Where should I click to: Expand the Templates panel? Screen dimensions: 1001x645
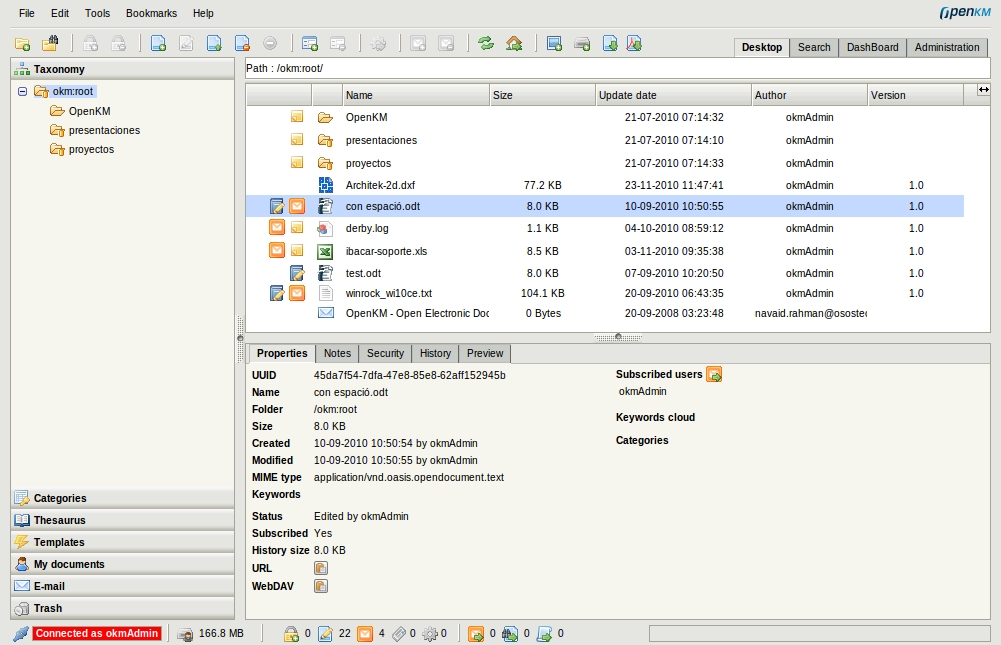click(x=123, y=542)
